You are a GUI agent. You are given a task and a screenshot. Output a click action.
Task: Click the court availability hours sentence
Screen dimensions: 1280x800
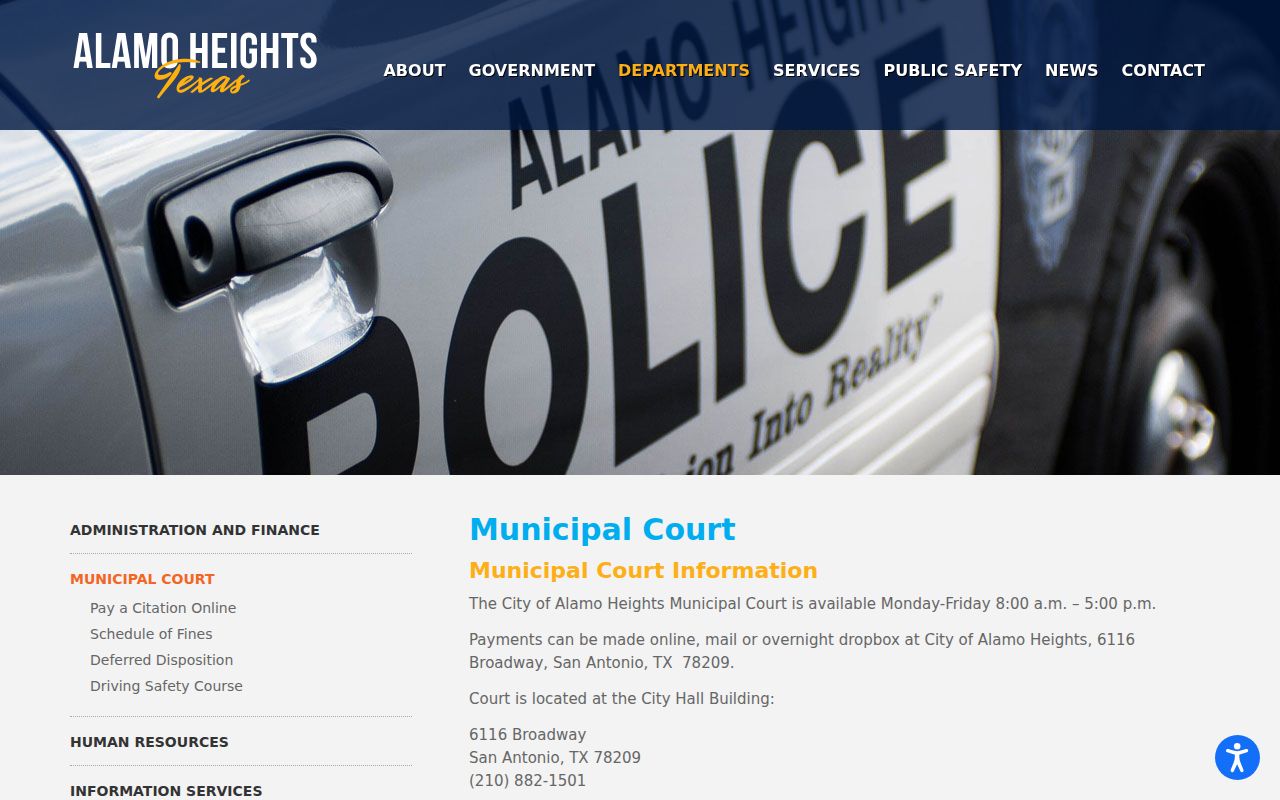(x=812, y=604)
